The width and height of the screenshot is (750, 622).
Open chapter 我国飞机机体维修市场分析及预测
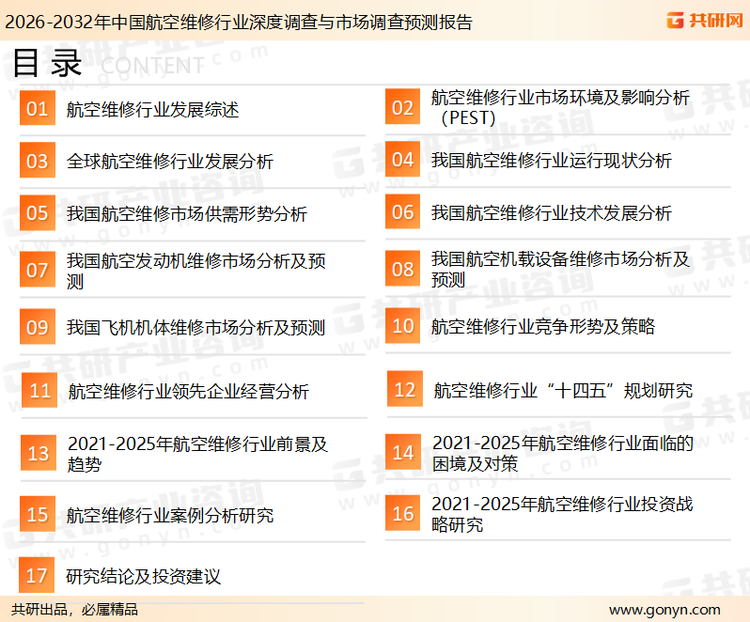click(x=196, y=328)
